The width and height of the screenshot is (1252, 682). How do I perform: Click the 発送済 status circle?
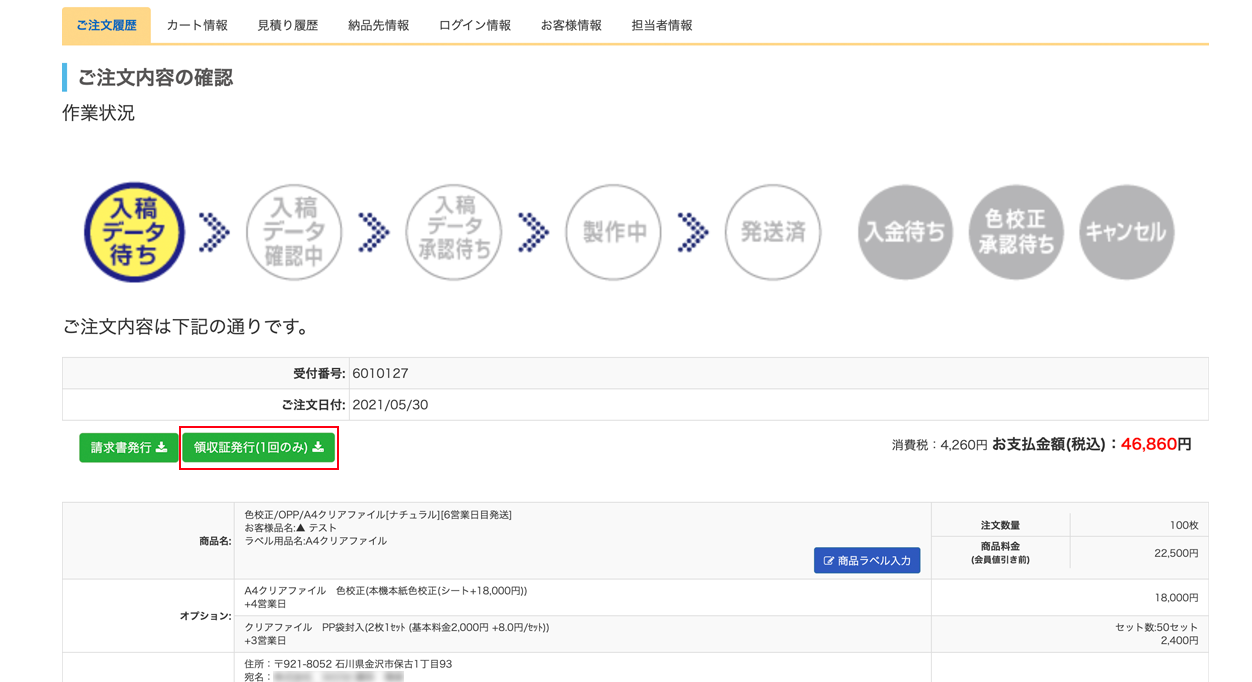click(x=772, y=232)
